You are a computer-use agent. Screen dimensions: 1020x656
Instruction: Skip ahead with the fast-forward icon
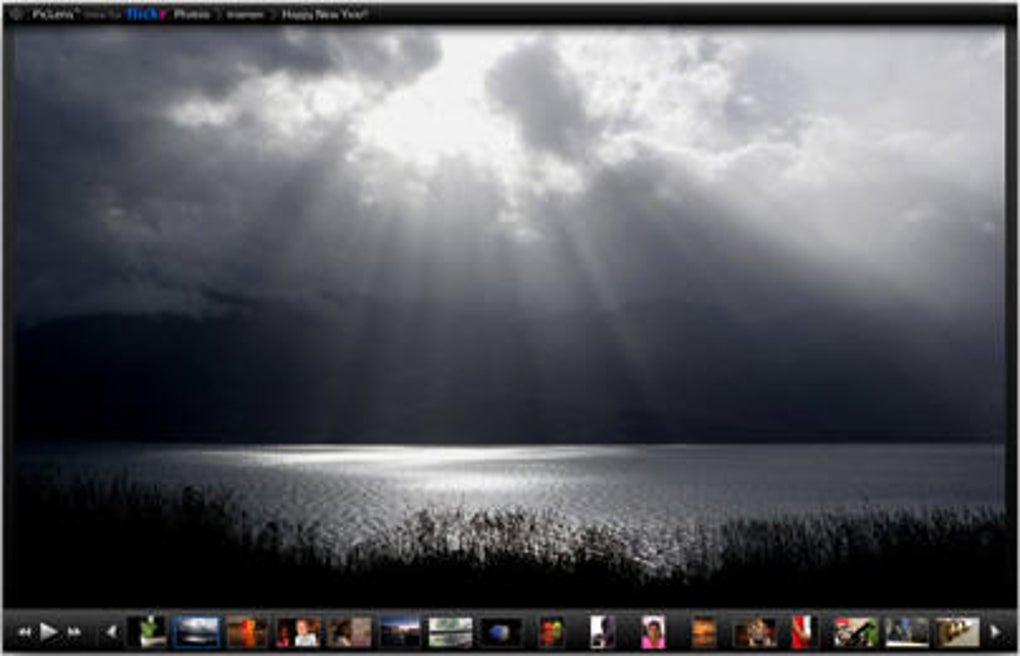point(74,629)
